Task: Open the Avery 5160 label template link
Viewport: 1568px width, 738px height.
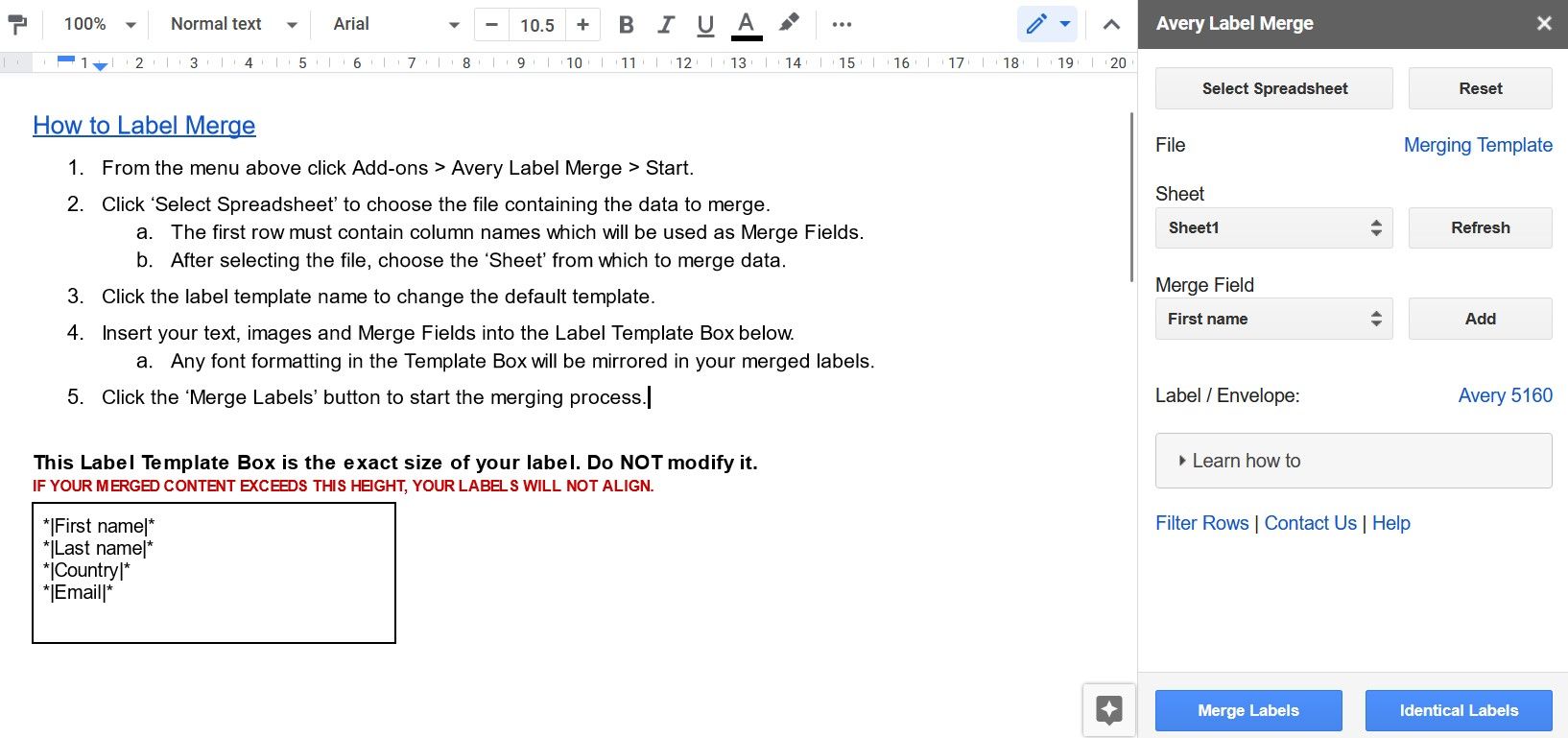Action: pos(1505,395)
